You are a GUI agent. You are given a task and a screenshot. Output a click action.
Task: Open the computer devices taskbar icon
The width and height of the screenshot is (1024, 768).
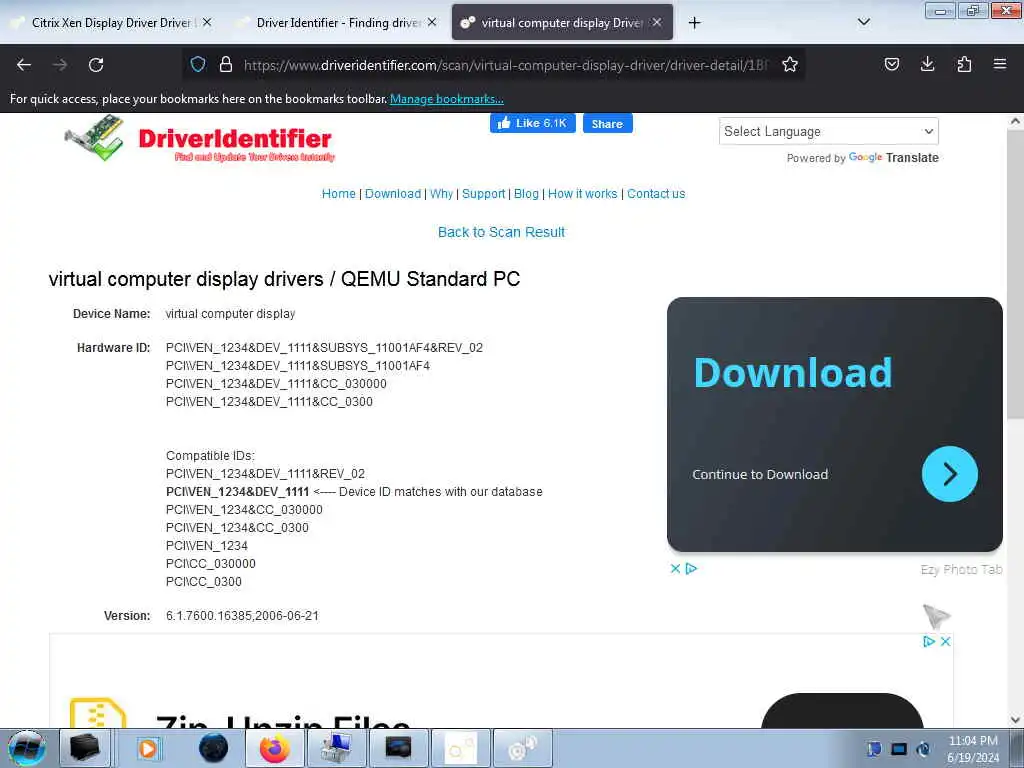coord(336,748)
